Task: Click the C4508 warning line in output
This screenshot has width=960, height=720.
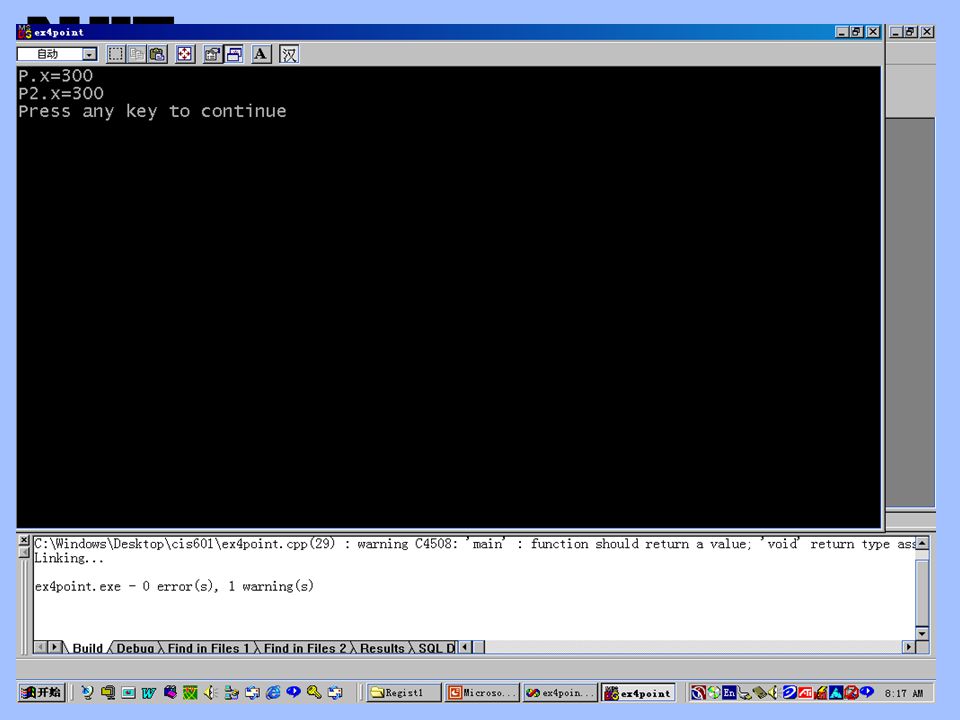Action: (474, 544)
